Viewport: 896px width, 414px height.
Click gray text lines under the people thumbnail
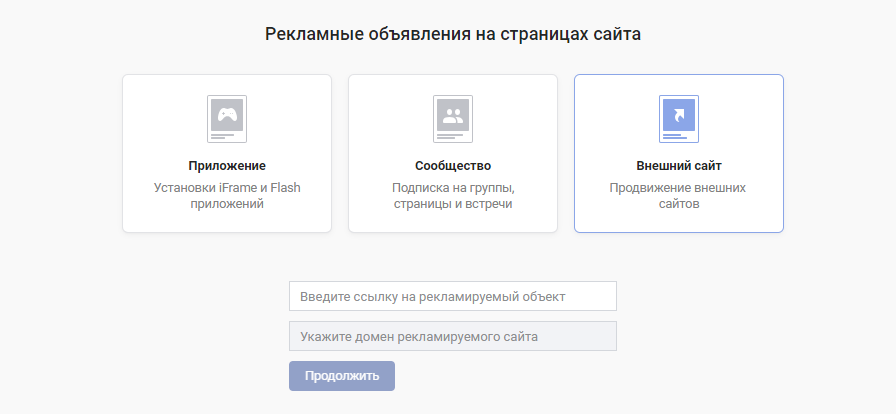pos(449,136)
